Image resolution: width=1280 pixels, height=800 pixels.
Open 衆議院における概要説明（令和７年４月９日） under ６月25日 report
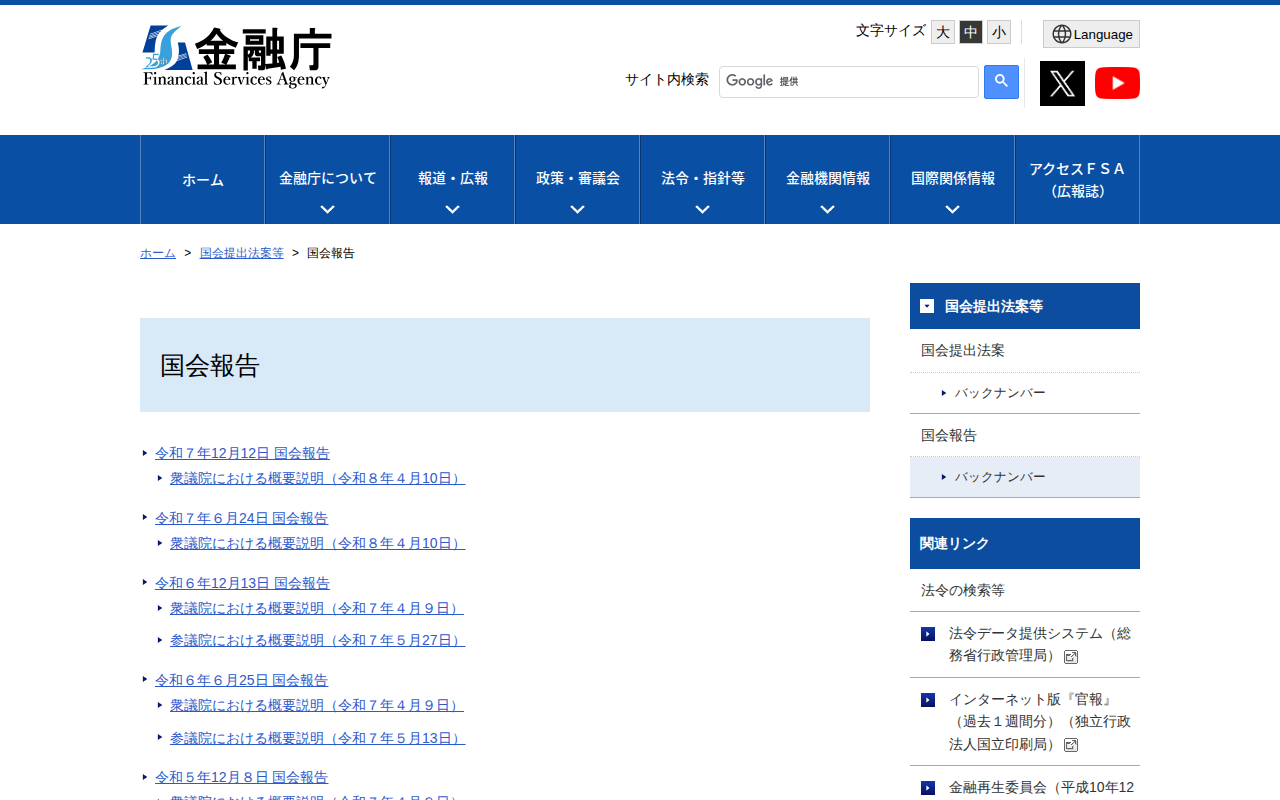(317, 705)
